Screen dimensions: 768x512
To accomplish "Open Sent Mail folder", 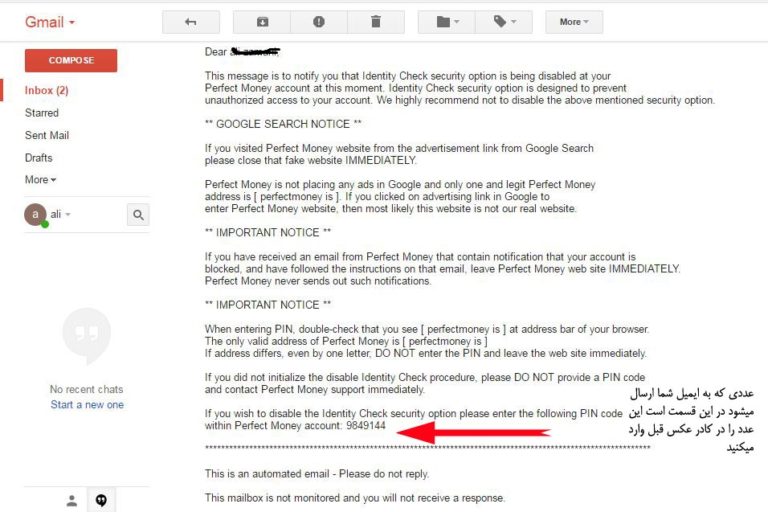I will click(47, 135).
